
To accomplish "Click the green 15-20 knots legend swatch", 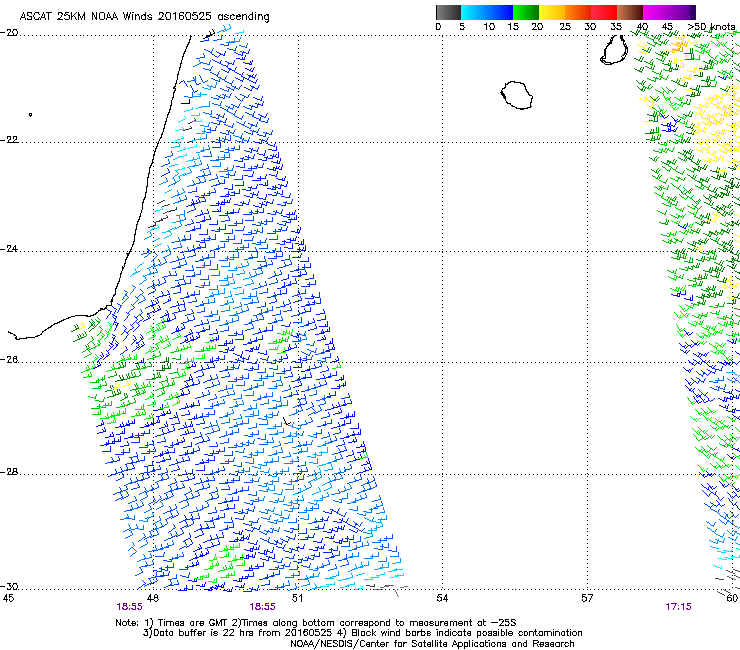I will point(526,12).
